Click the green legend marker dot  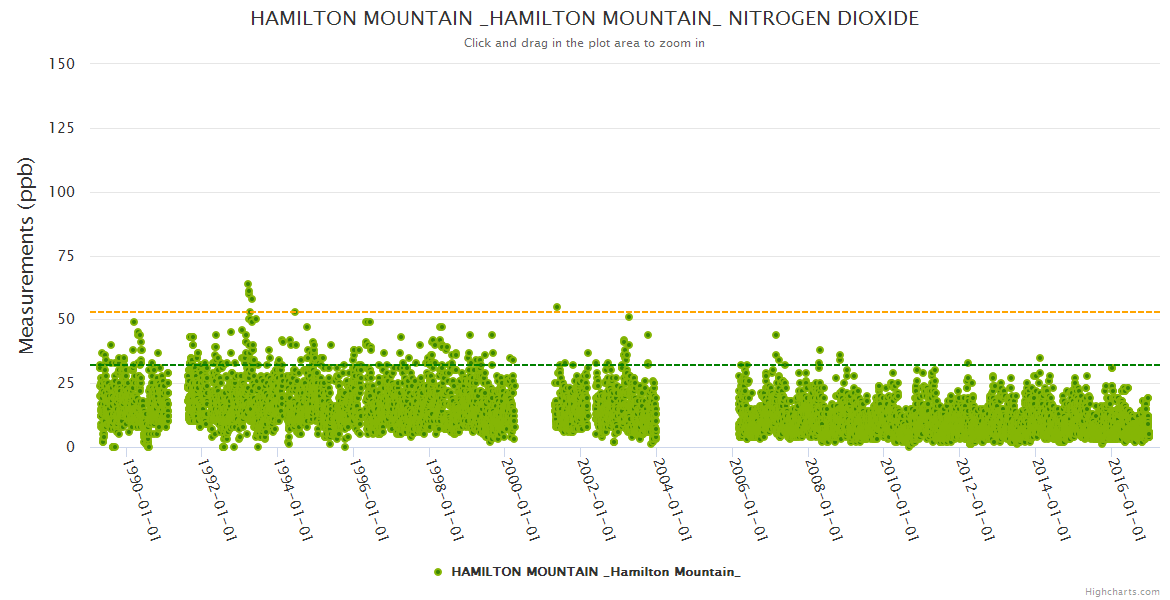point(438,572)
